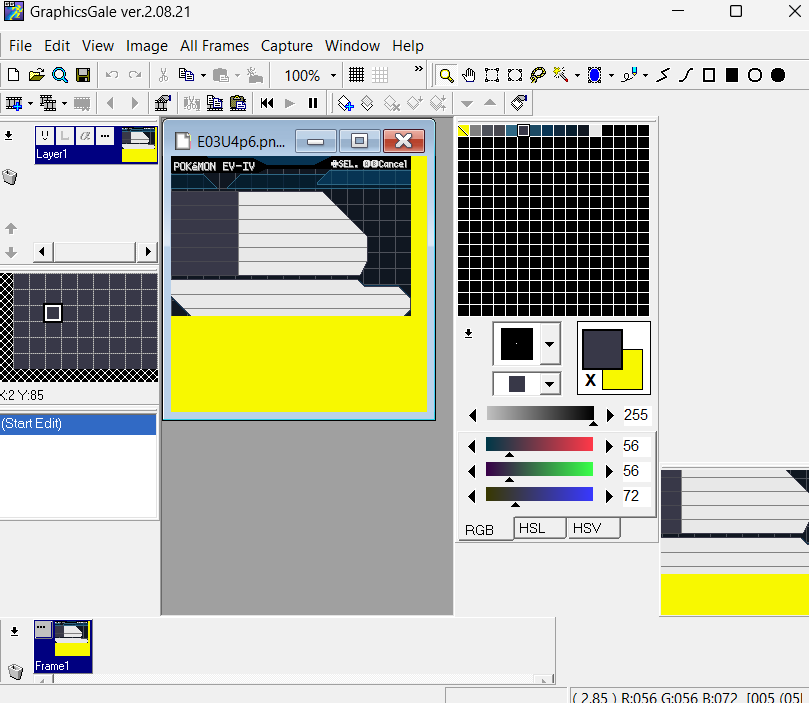Select the filled ellipse drawing tool
This screenshot has height=703, width=809.
pos(777,75)
